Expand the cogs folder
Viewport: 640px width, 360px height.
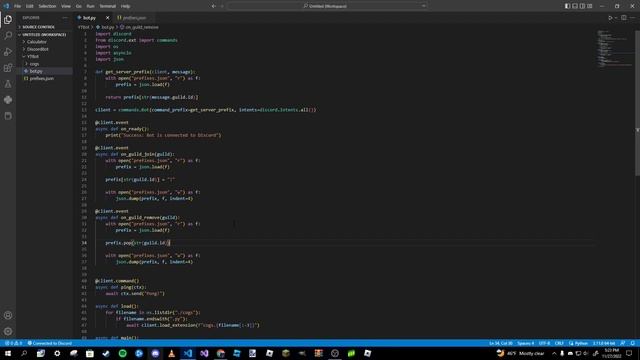[44, 64]
